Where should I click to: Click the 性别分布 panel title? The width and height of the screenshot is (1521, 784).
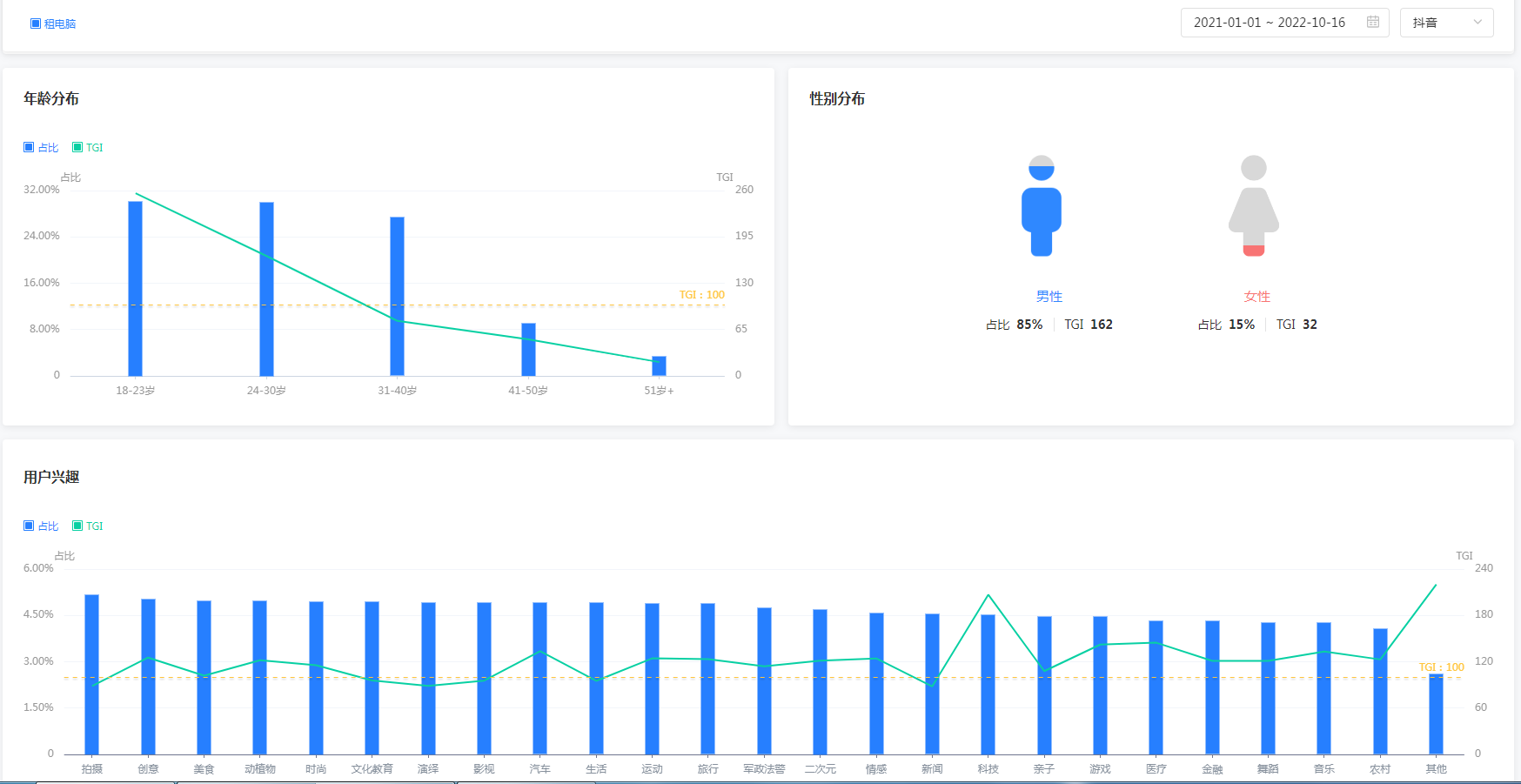(837, 99)
